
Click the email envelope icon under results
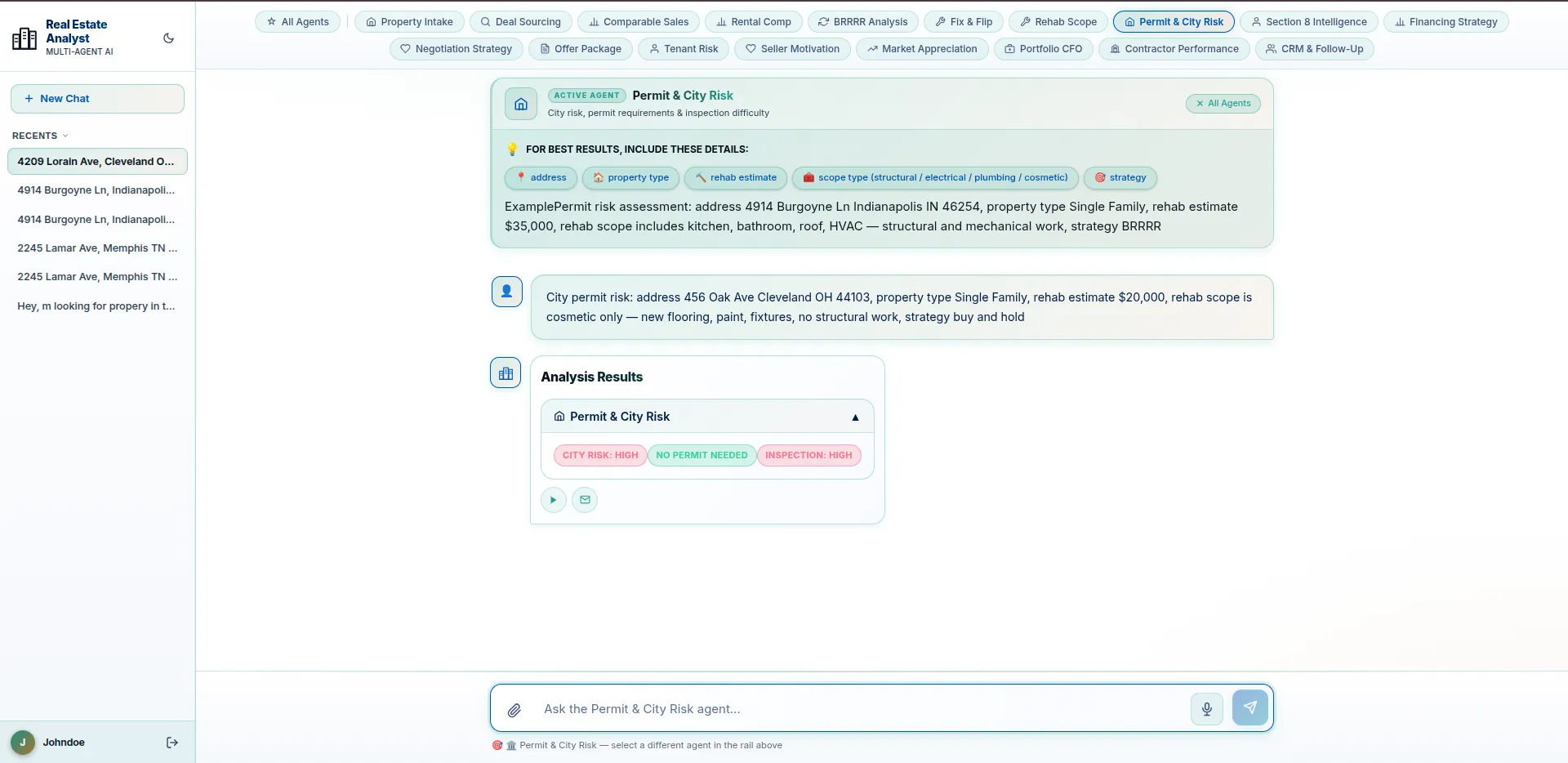coord(585,500)
